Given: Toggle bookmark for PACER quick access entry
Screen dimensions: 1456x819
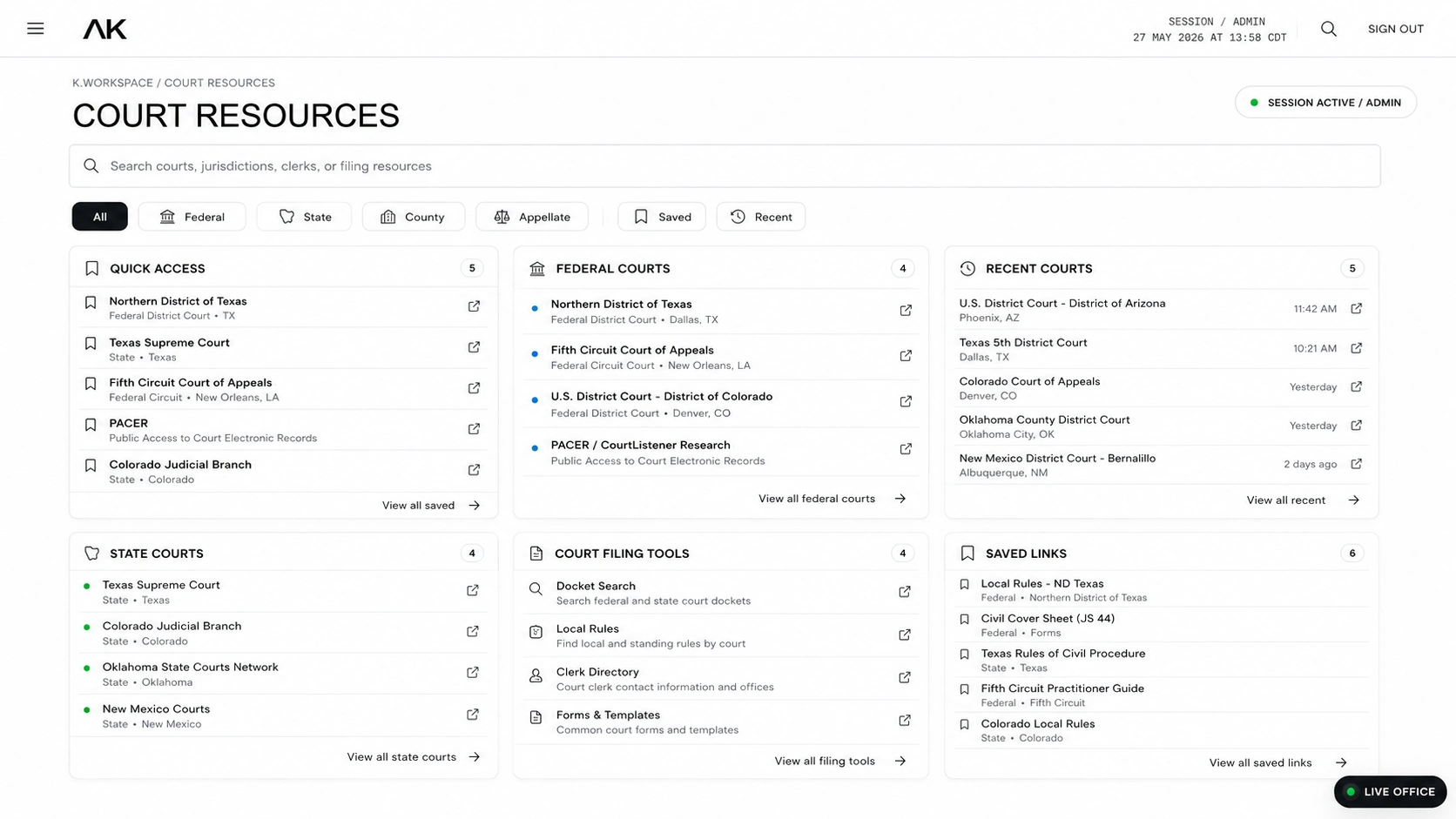Looking at the screenshot, I should (91, 425).
